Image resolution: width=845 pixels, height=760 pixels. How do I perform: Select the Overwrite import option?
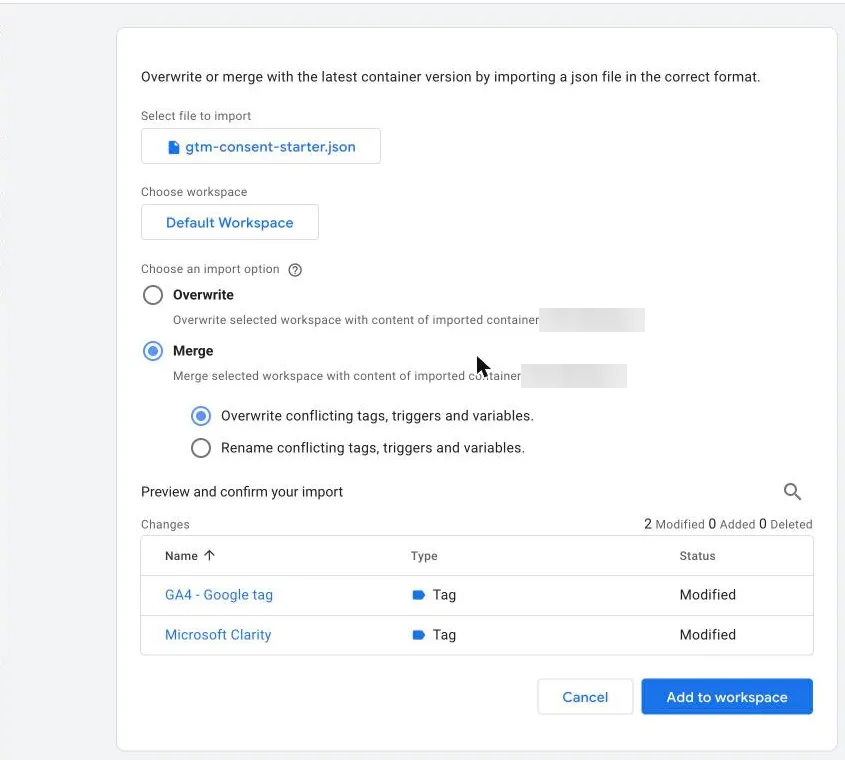(x=153, y=295)
